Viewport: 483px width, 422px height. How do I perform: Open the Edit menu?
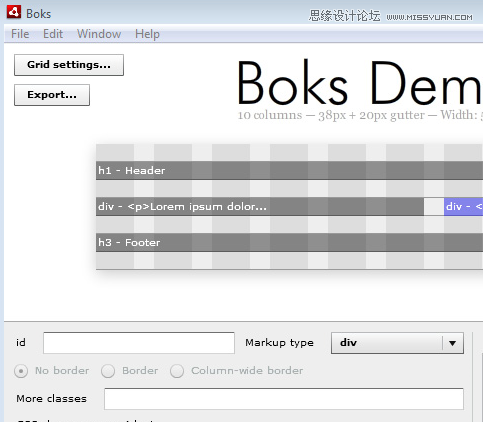(53, 34)
